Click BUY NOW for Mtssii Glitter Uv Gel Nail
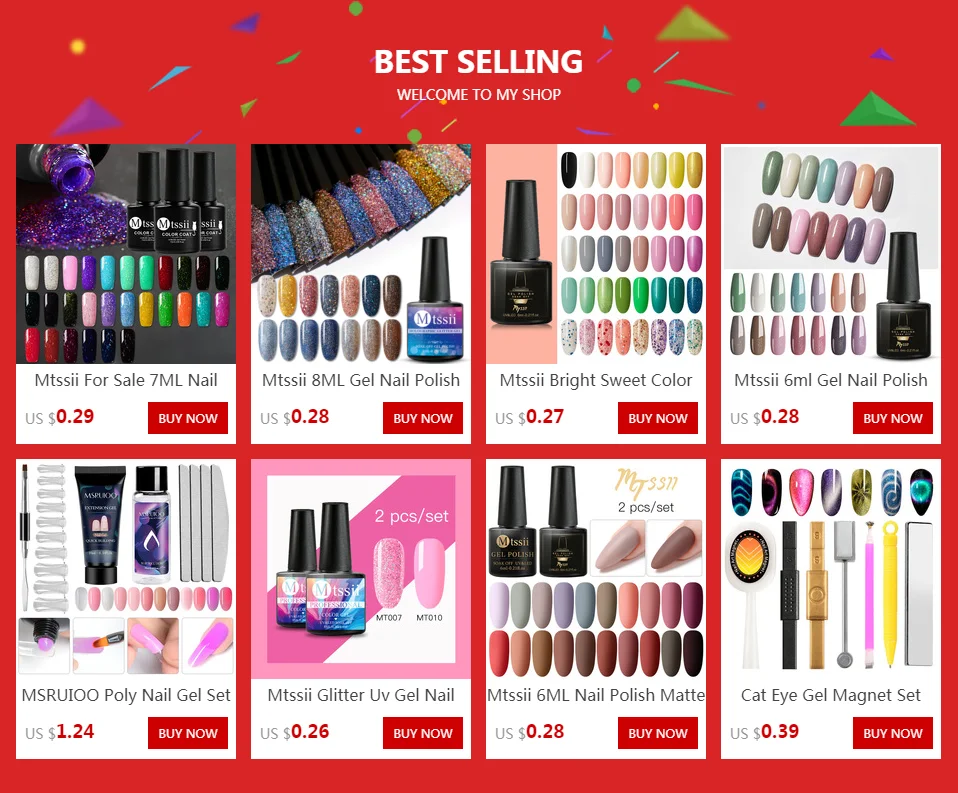The image size is (958, 793). pyautogui.click(x=423, y=733)
